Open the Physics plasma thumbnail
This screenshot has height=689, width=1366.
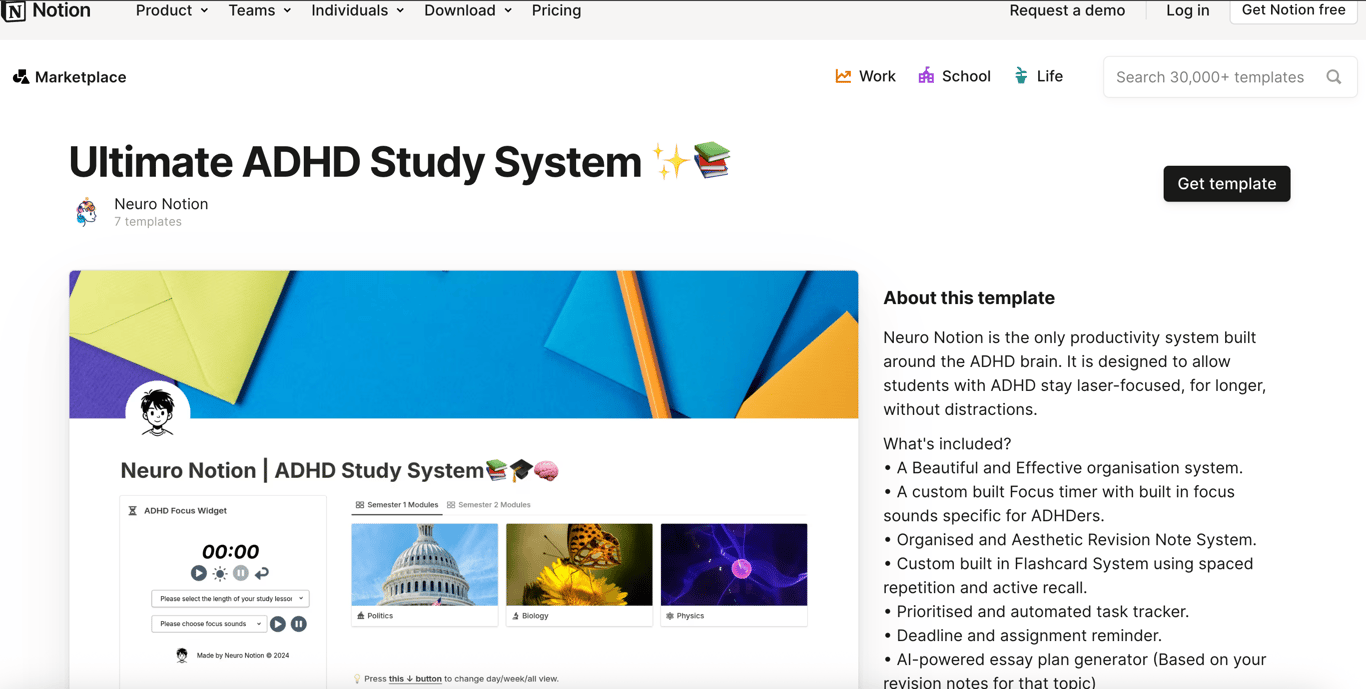[x=734, y=564]
